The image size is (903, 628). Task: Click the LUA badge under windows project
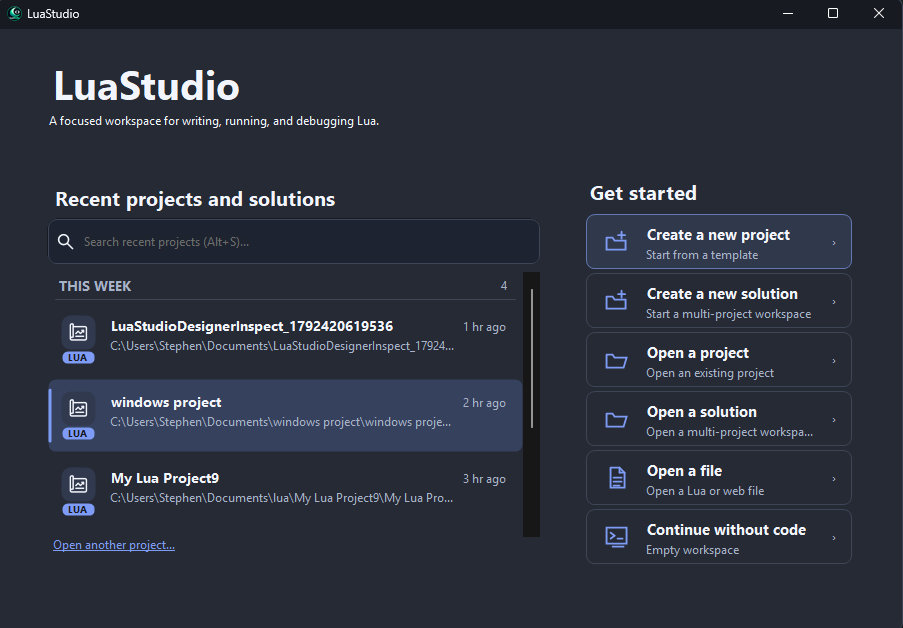click(x=78, y=434)
